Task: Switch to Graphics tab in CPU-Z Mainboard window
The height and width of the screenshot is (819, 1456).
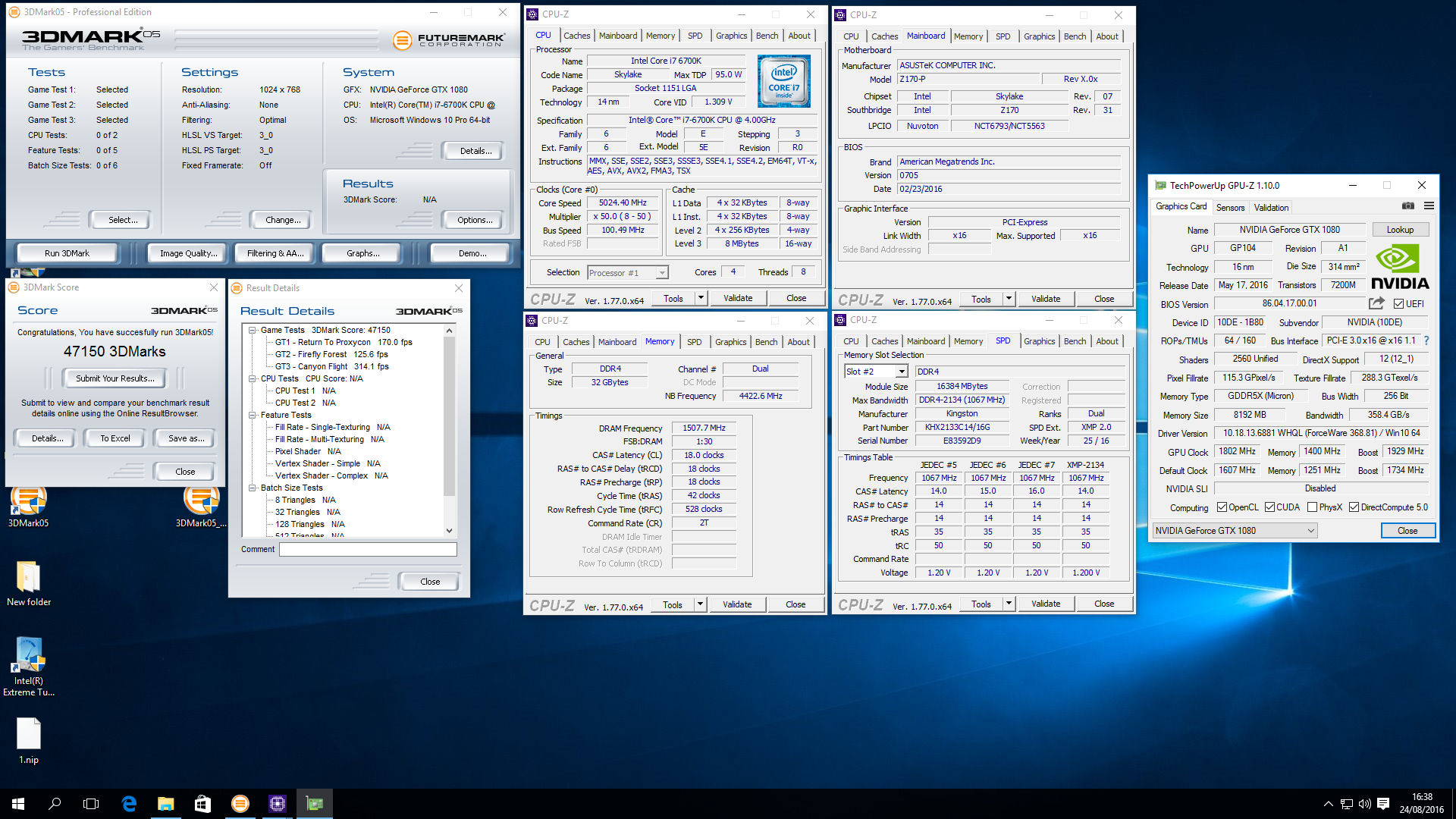Action: 1039,36
